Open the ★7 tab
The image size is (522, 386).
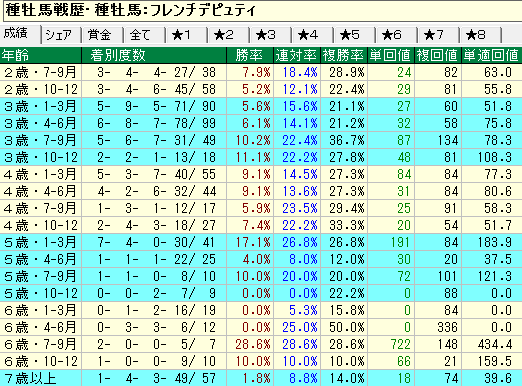(x=438, y=35)
